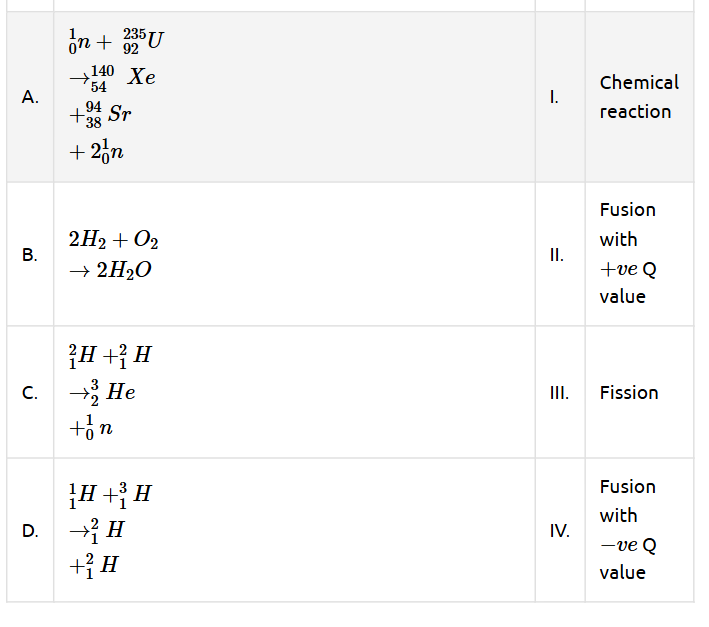Click the hydrogen plus tritium reactants line
The image size is (709, 627).
click(111, 492)
